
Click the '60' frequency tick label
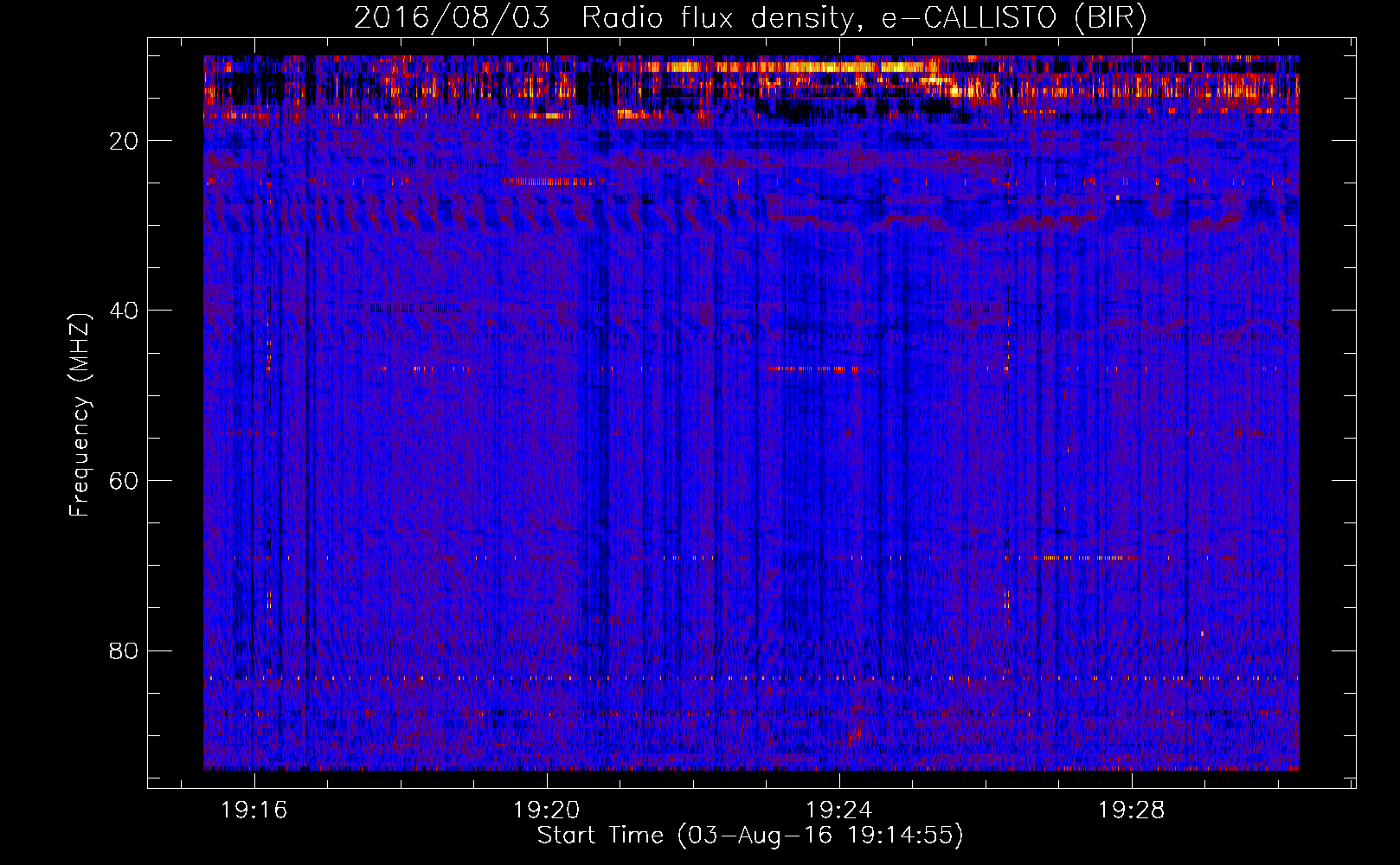pyautogui.click(x=125, y=481)
